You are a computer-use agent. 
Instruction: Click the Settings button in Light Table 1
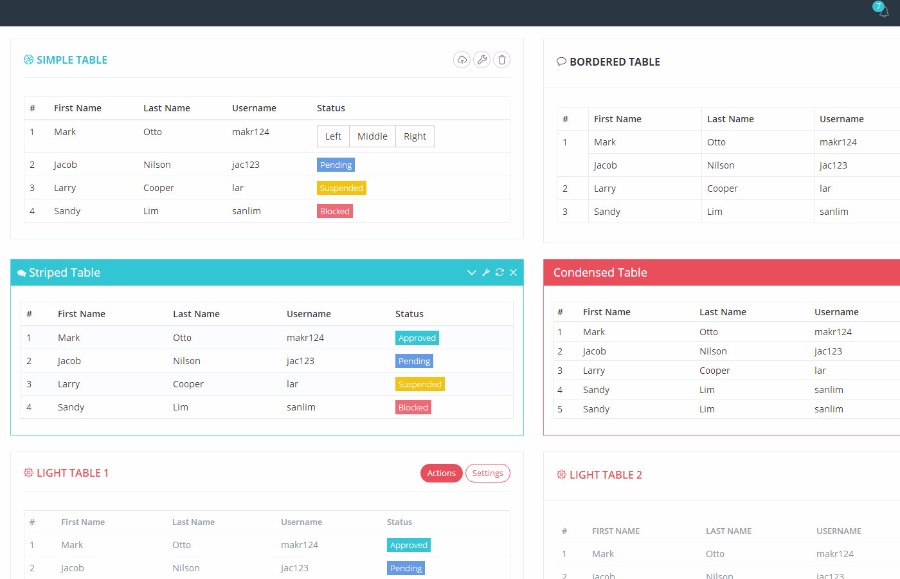(x=488, y=473)
